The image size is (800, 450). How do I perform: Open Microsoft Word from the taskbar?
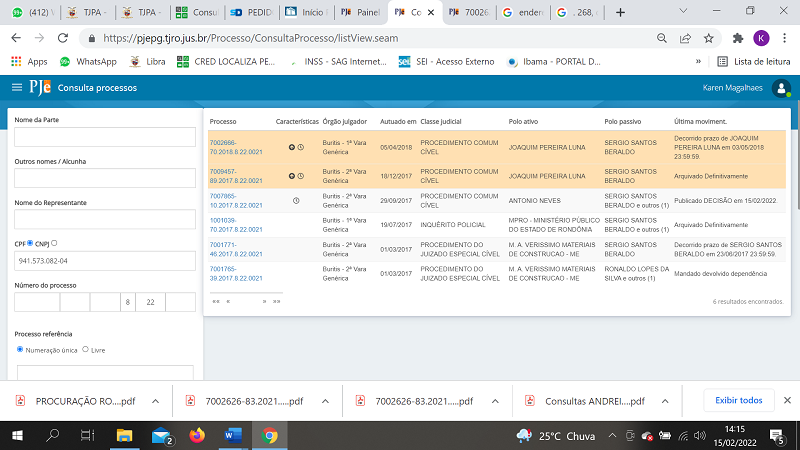(232, 435)
